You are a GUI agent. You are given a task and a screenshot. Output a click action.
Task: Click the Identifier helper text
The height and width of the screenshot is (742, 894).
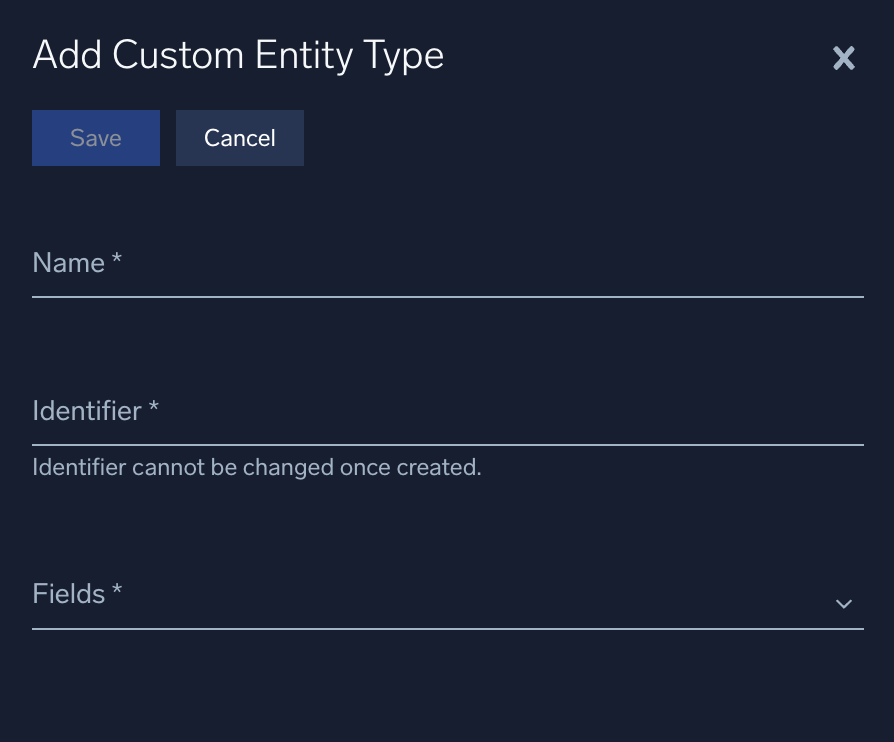pos(257,467)
